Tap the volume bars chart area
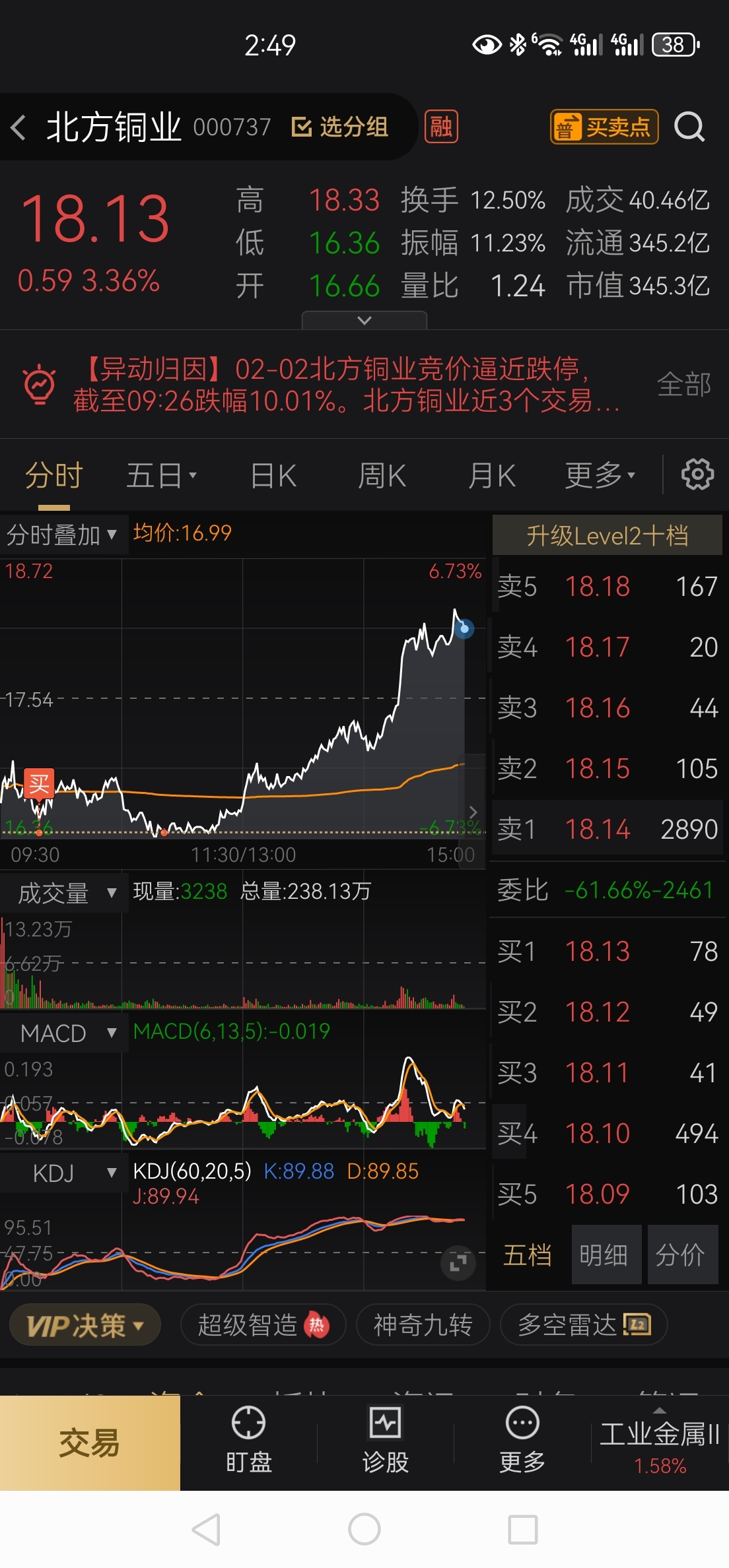 [x=243, y=964]
